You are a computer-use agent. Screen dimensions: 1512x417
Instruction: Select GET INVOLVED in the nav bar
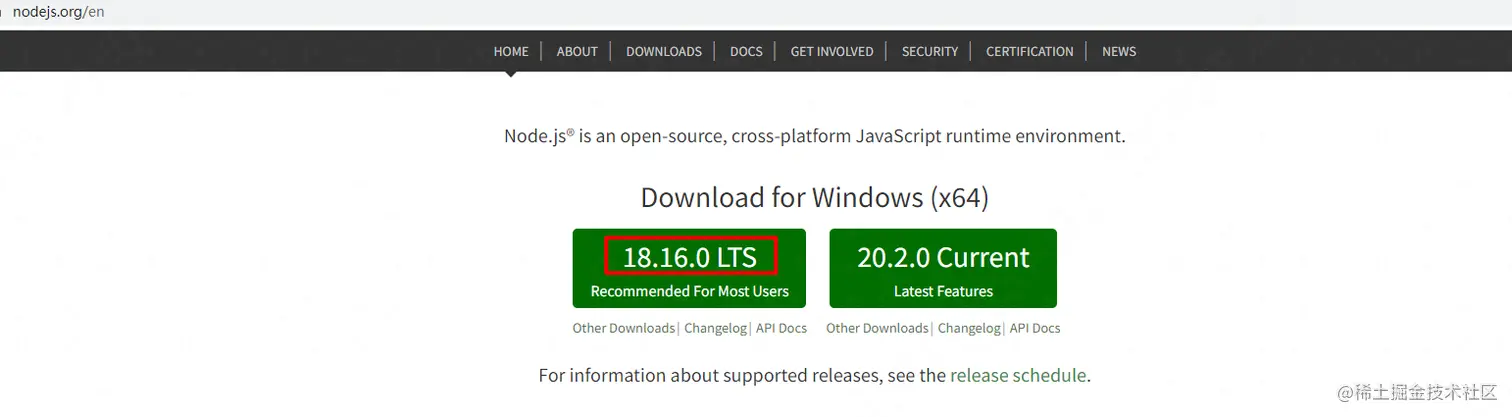click(x=832, y=51)
